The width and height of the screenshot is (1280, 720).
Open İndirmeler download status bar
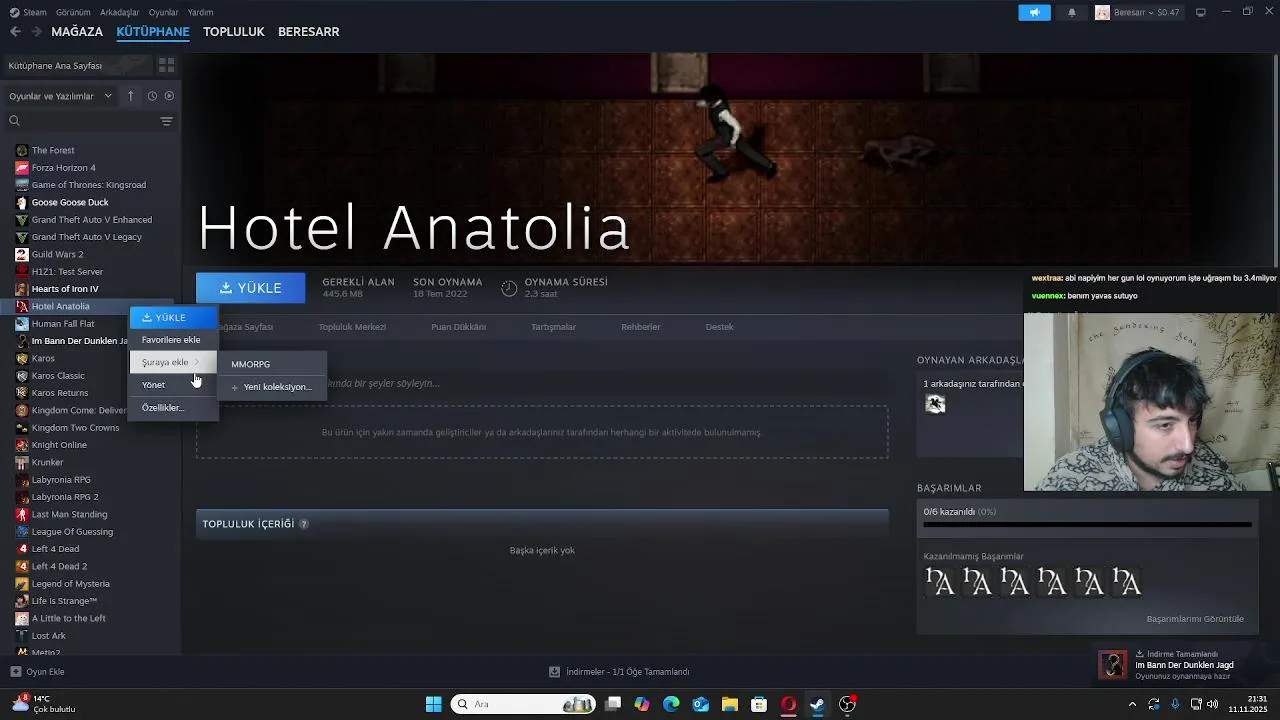click(619, 672)
